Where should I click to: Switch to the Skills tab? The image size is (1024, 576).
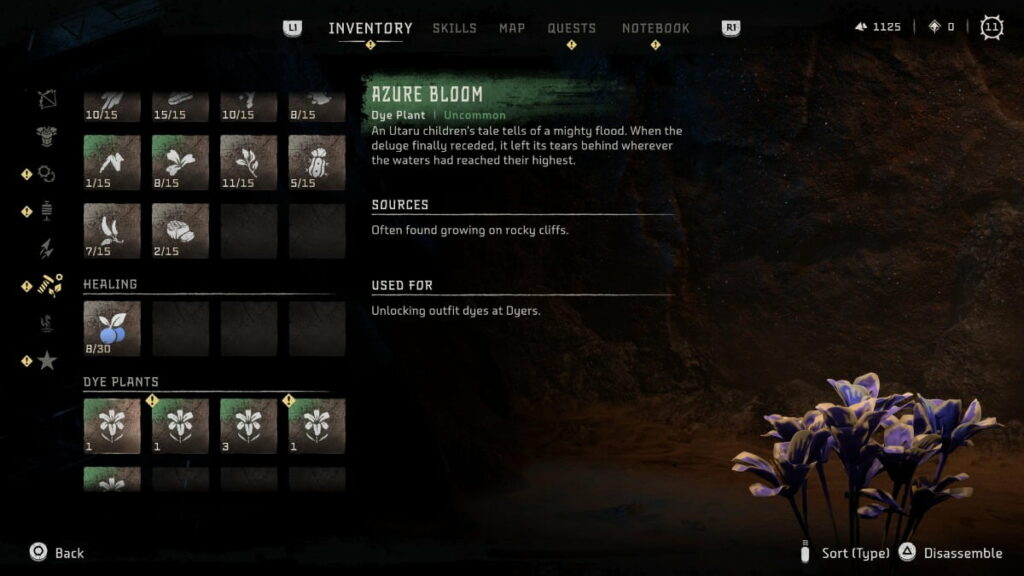[x=455, y=28]
